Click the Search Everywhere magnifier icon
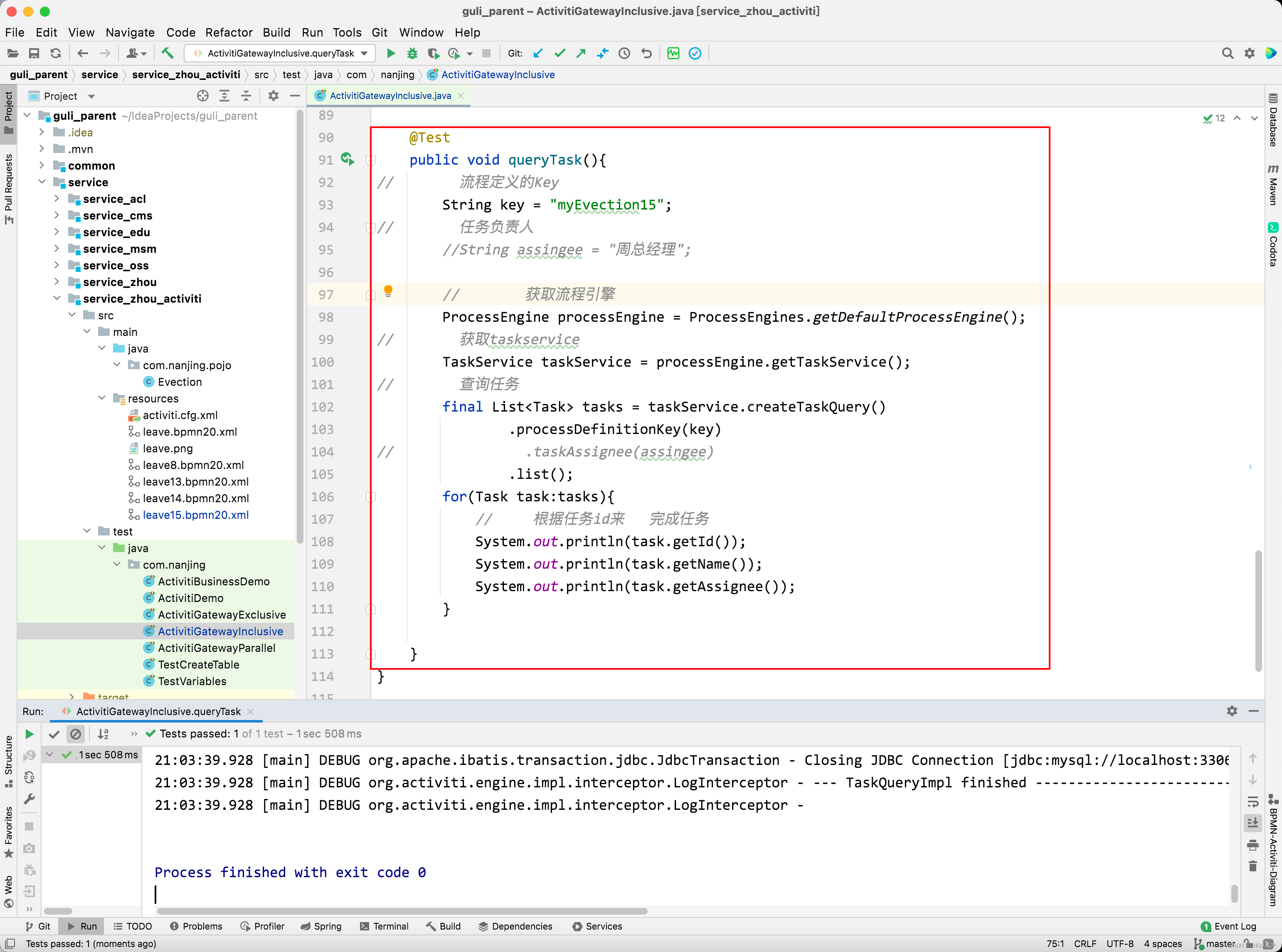 coord(1227,54)
